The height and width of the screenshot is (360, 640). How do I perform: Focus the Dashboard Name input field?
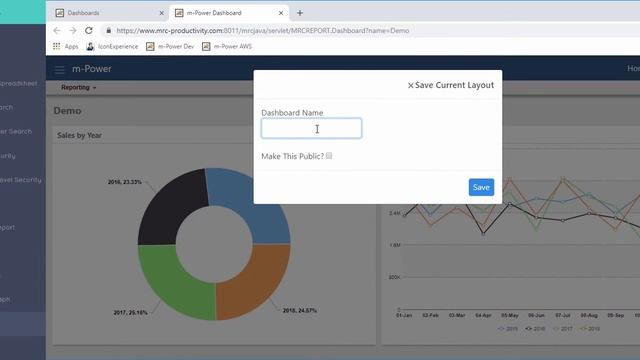(x=311, y=128)
